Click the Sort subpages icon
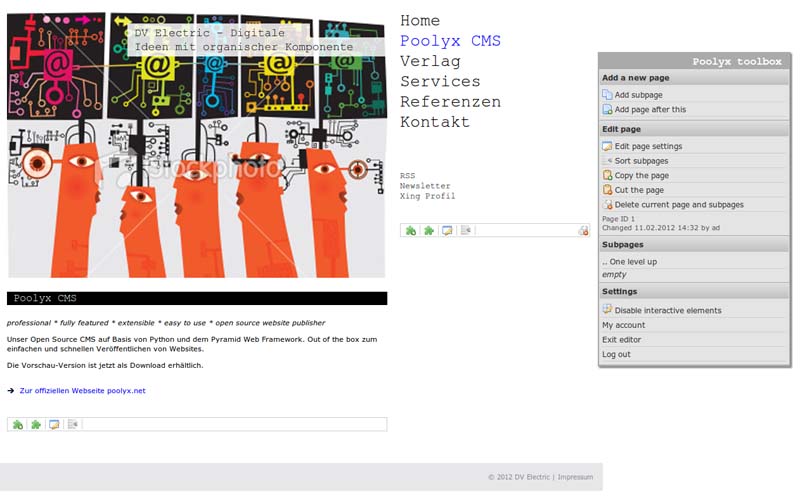This screenshot has height=501, width=800. 607,161
